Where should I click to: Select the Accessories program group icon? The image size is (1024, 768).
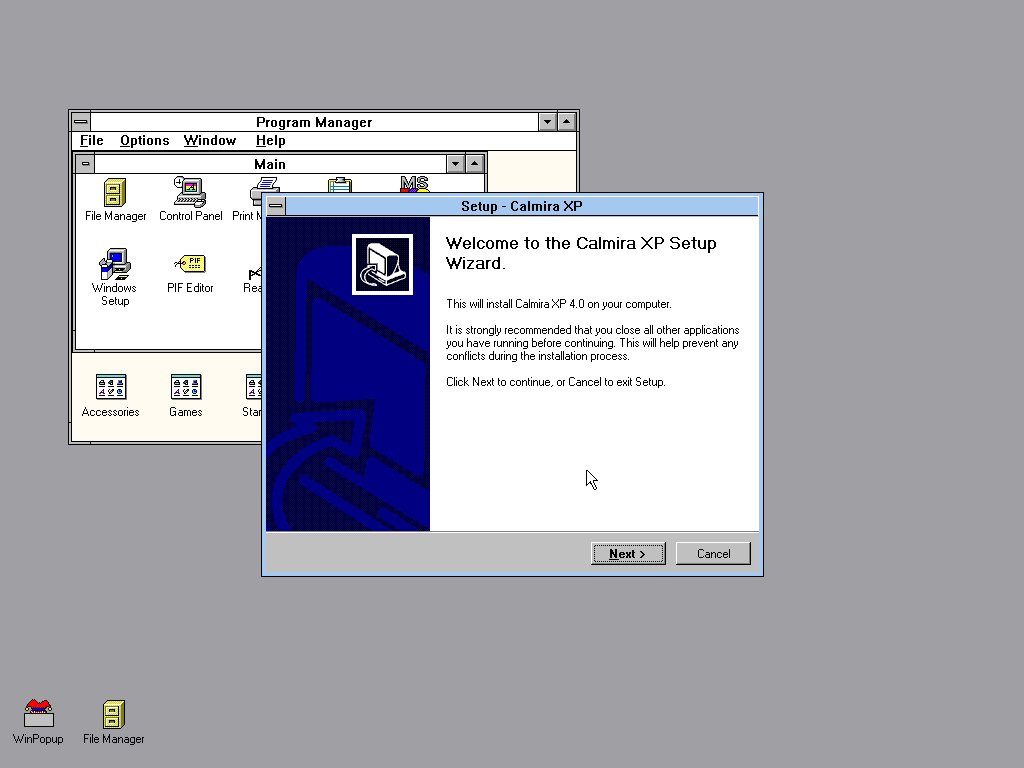click(110, 388)
